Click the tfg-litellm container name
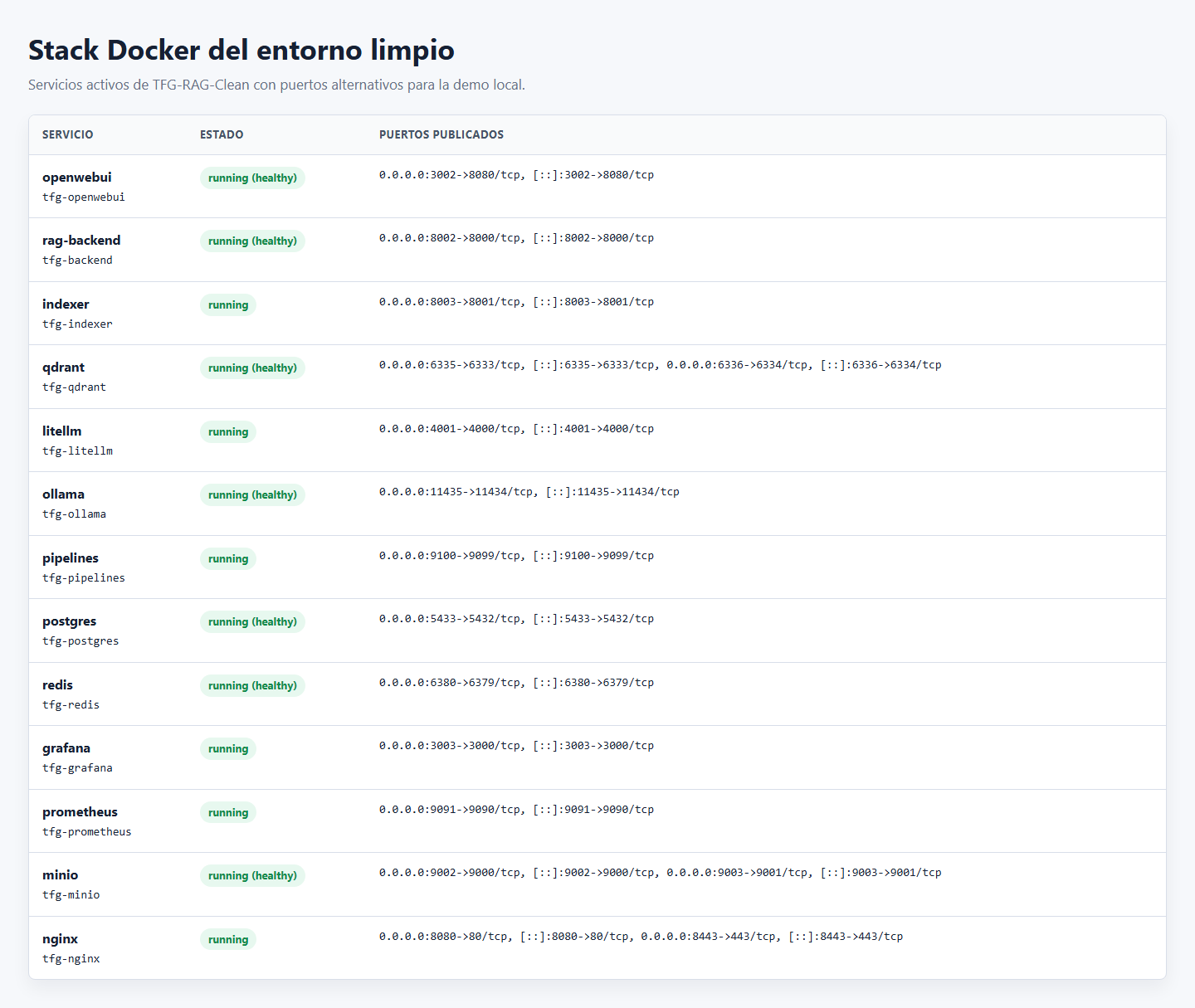The image size is (1195, 1008). pos(77,451)
